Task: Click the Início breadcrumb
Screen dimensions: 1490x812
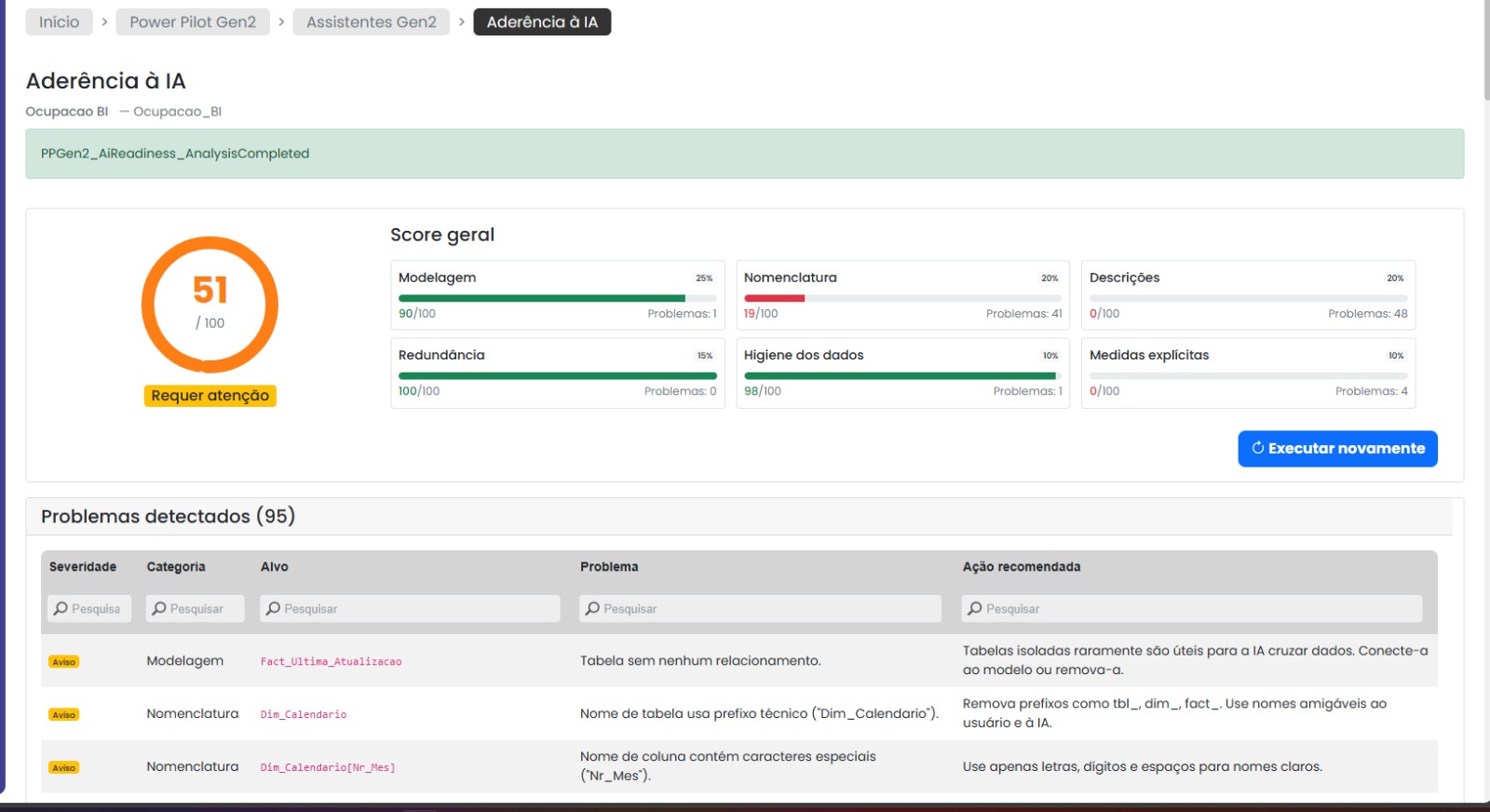Action: click(x=59, y=22)
